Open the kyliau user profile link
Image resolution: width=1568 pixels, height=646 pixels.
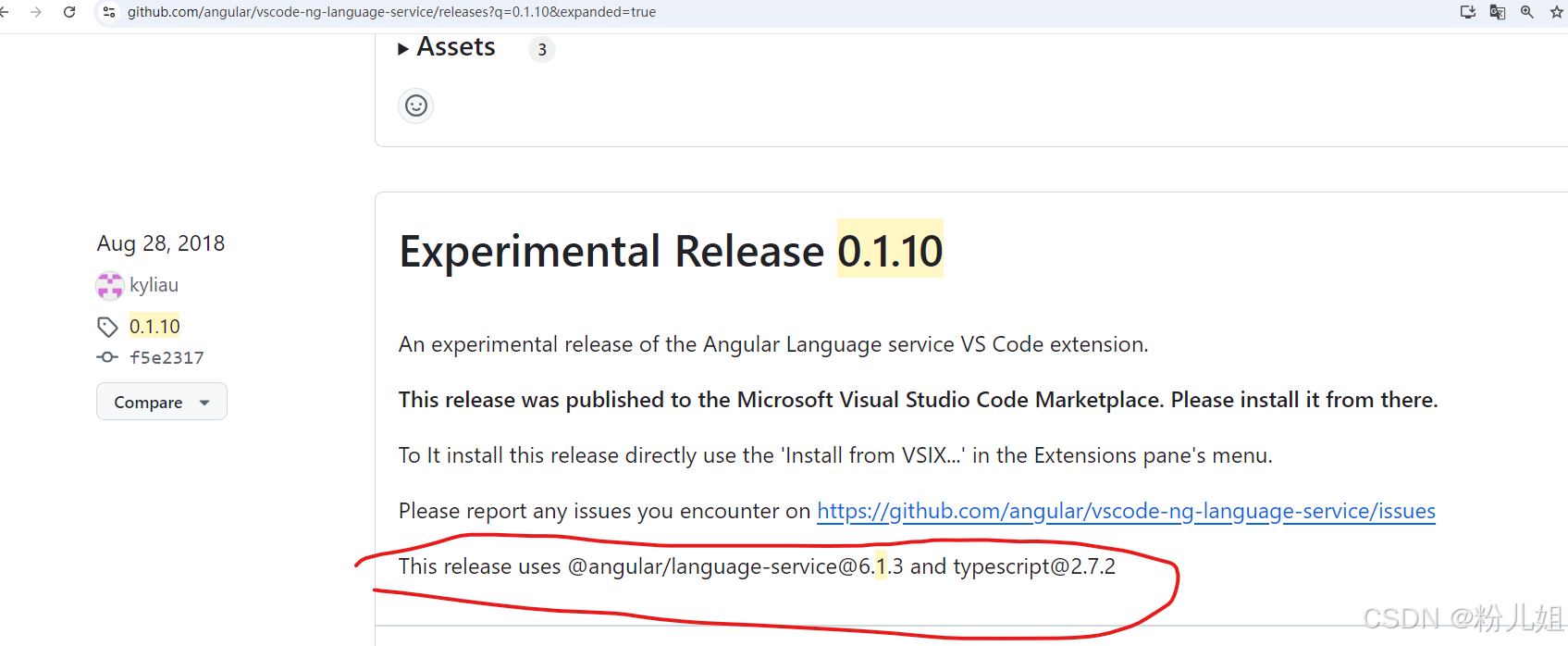point(154,285)
